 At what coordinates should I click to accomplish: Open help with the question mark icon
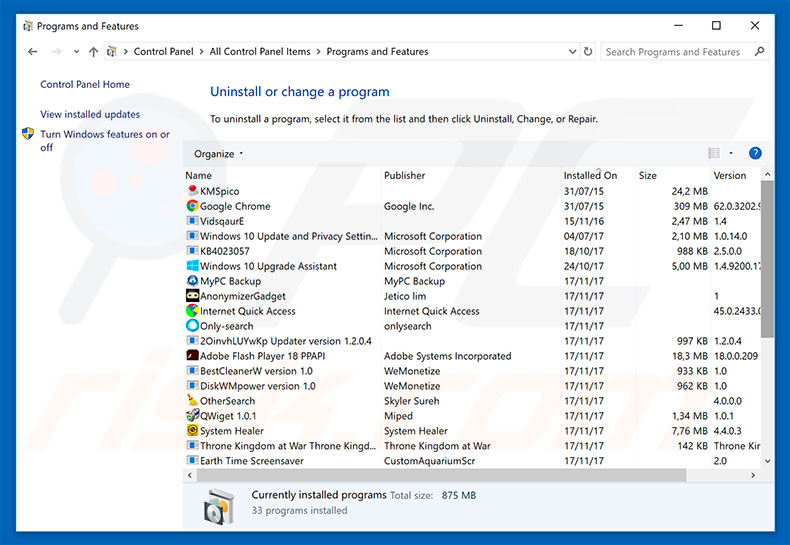click(x=755, y=153)
